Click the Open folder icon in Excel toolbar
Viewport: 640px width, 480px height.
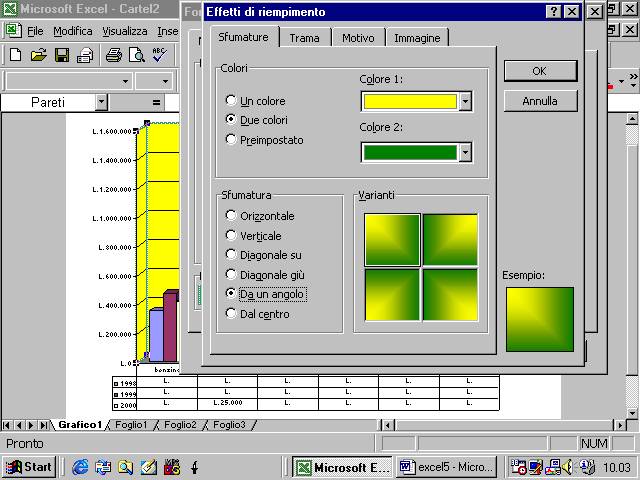(x=39, y=55)
